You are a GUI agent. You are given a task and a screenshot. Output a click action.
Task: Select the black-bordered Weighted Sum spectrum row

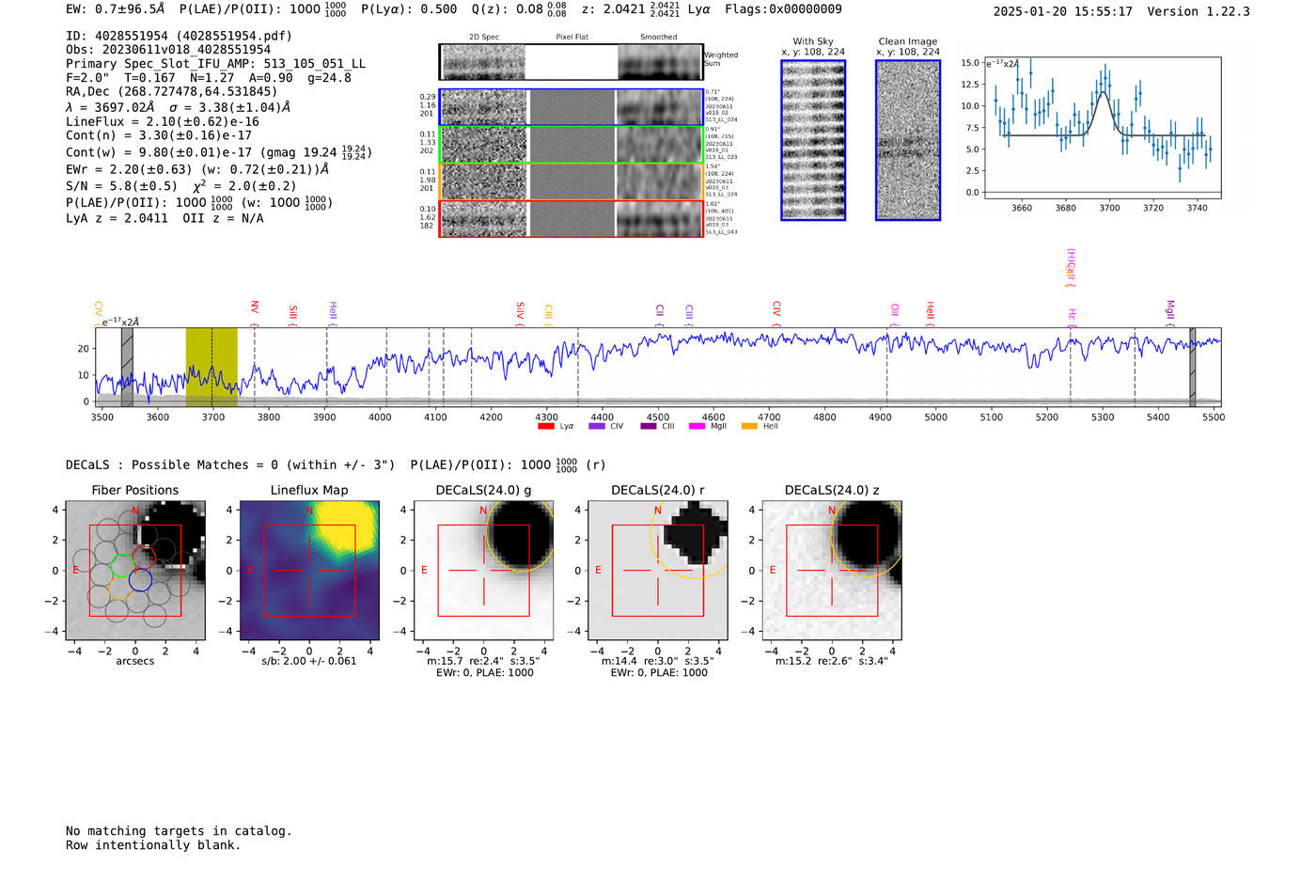click(x=572, y=62)
